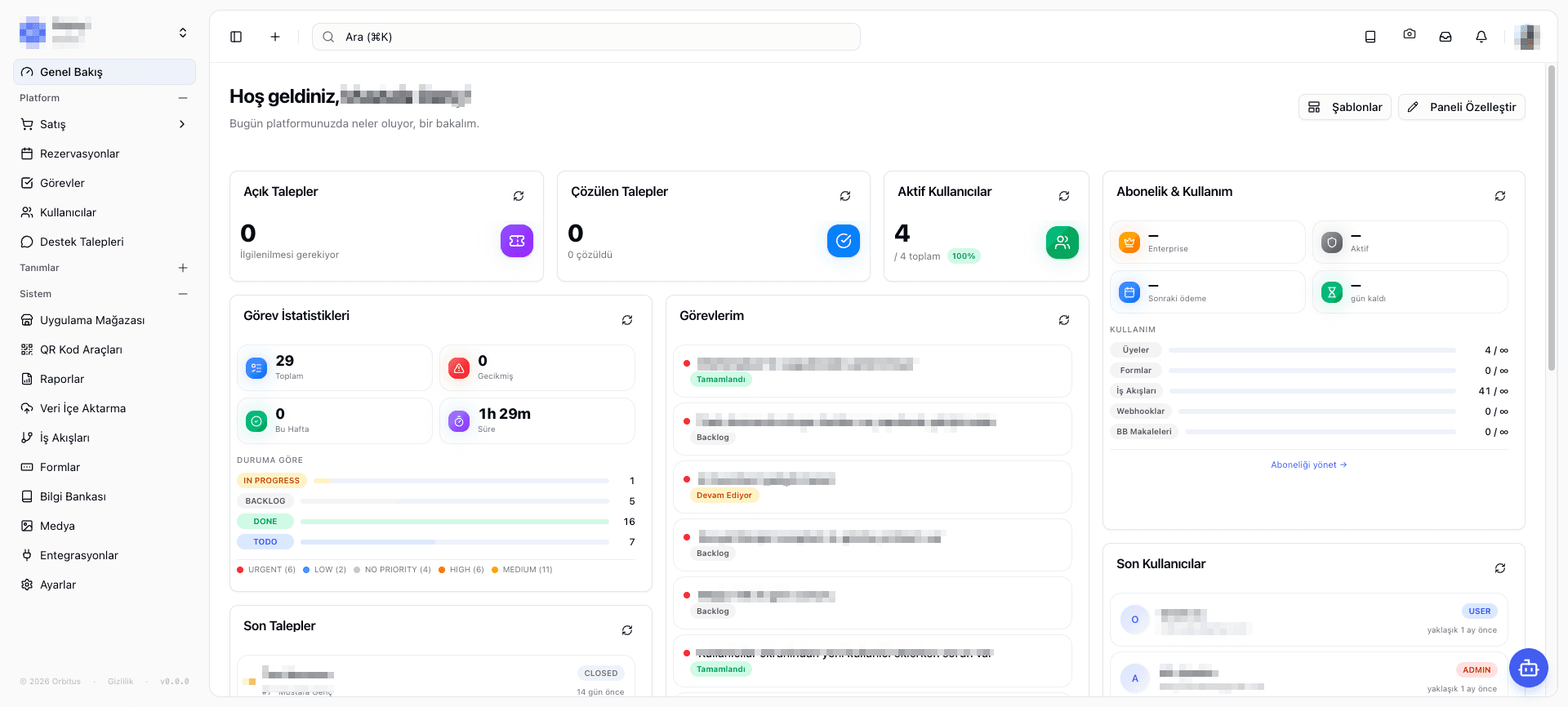The width and height of the screenshot is (1568, 707).
Task: Open İş Akışları in sidebar
Action: point(105,438)
